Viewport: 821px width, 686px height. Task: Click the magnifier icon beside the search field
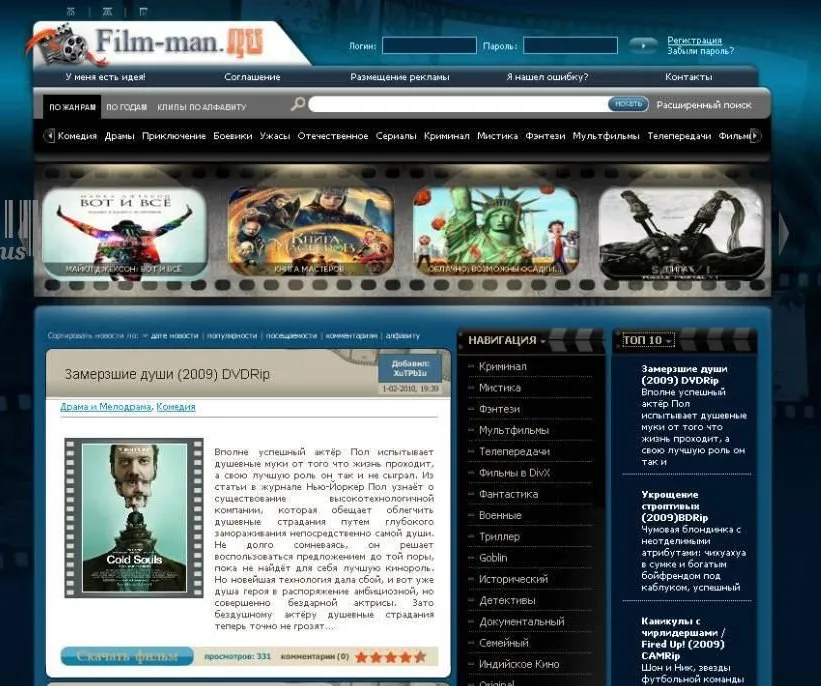(298, 104)
